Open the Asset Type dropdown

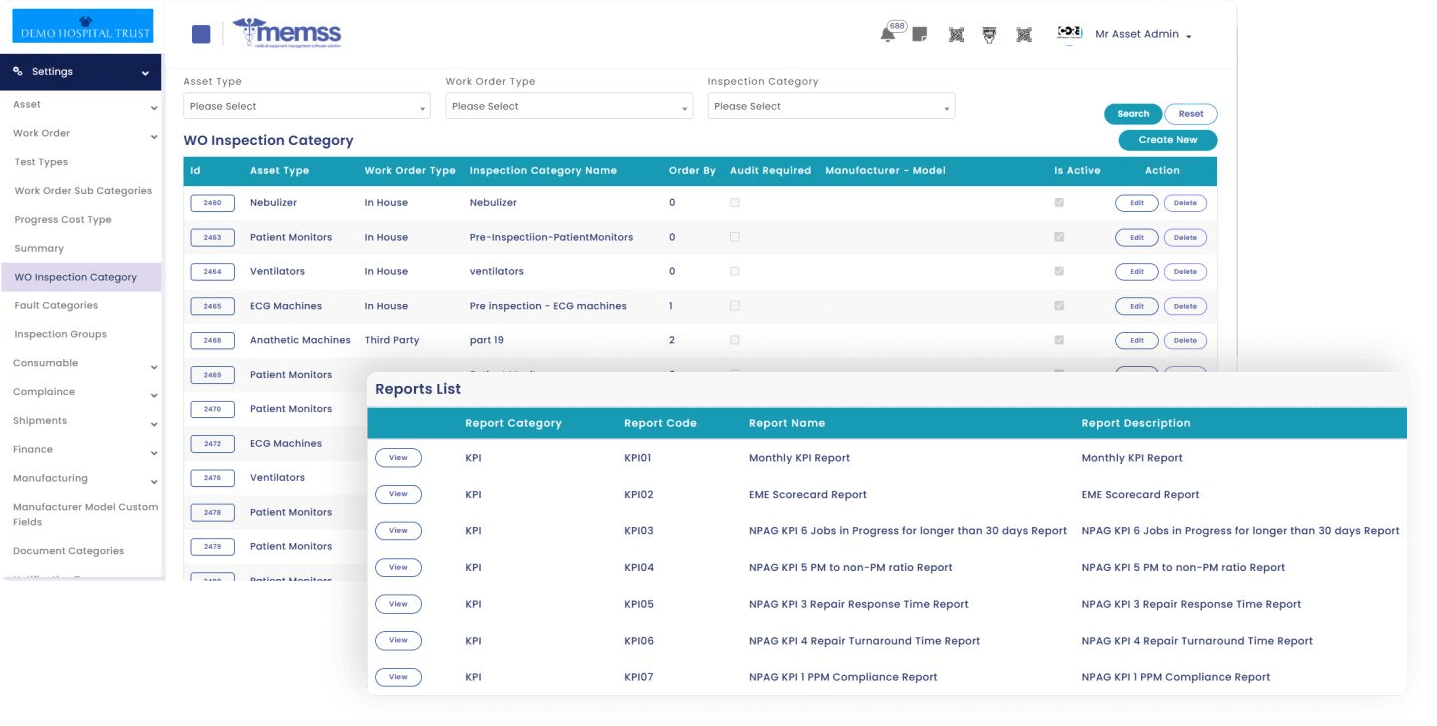coord(307,106)
